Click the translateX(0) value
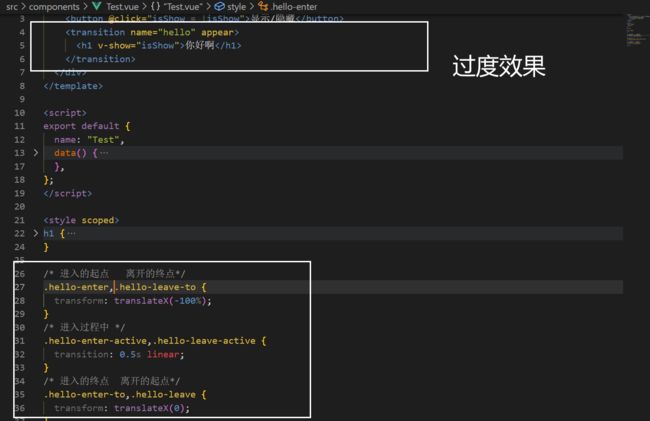Screen dimensions: 650x421 pos(149,408)
